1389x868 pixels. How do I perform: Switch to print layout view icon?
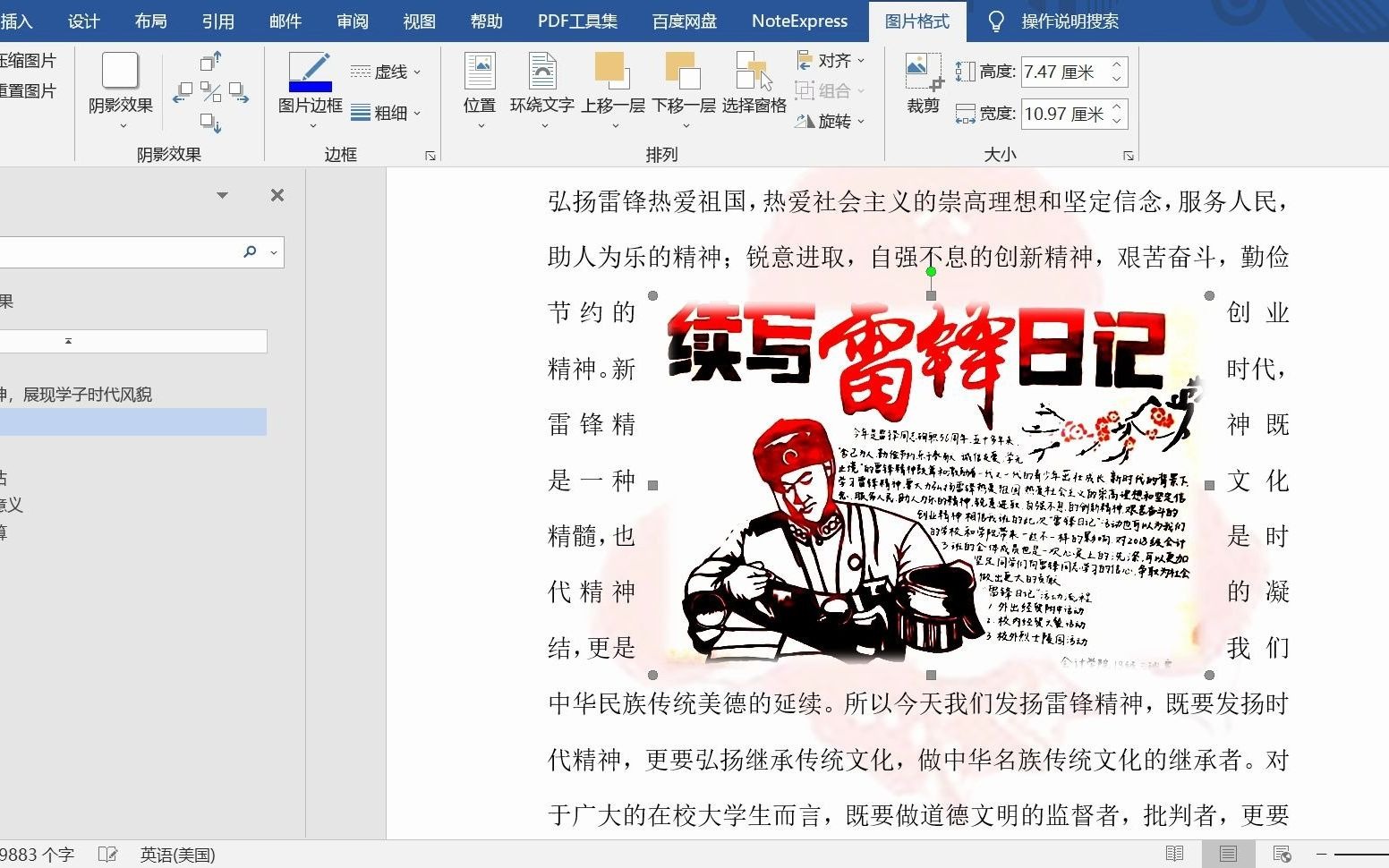coord(1228,854)
